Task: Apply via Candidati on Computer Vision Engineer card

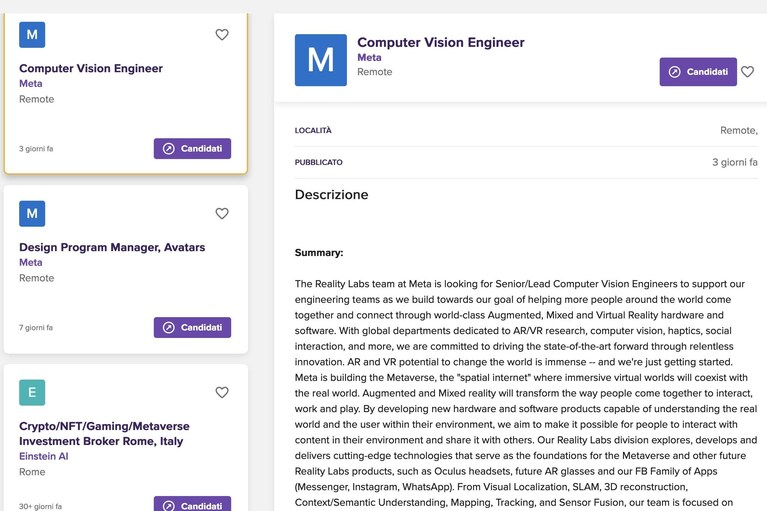Action: [x=192, y=149]
